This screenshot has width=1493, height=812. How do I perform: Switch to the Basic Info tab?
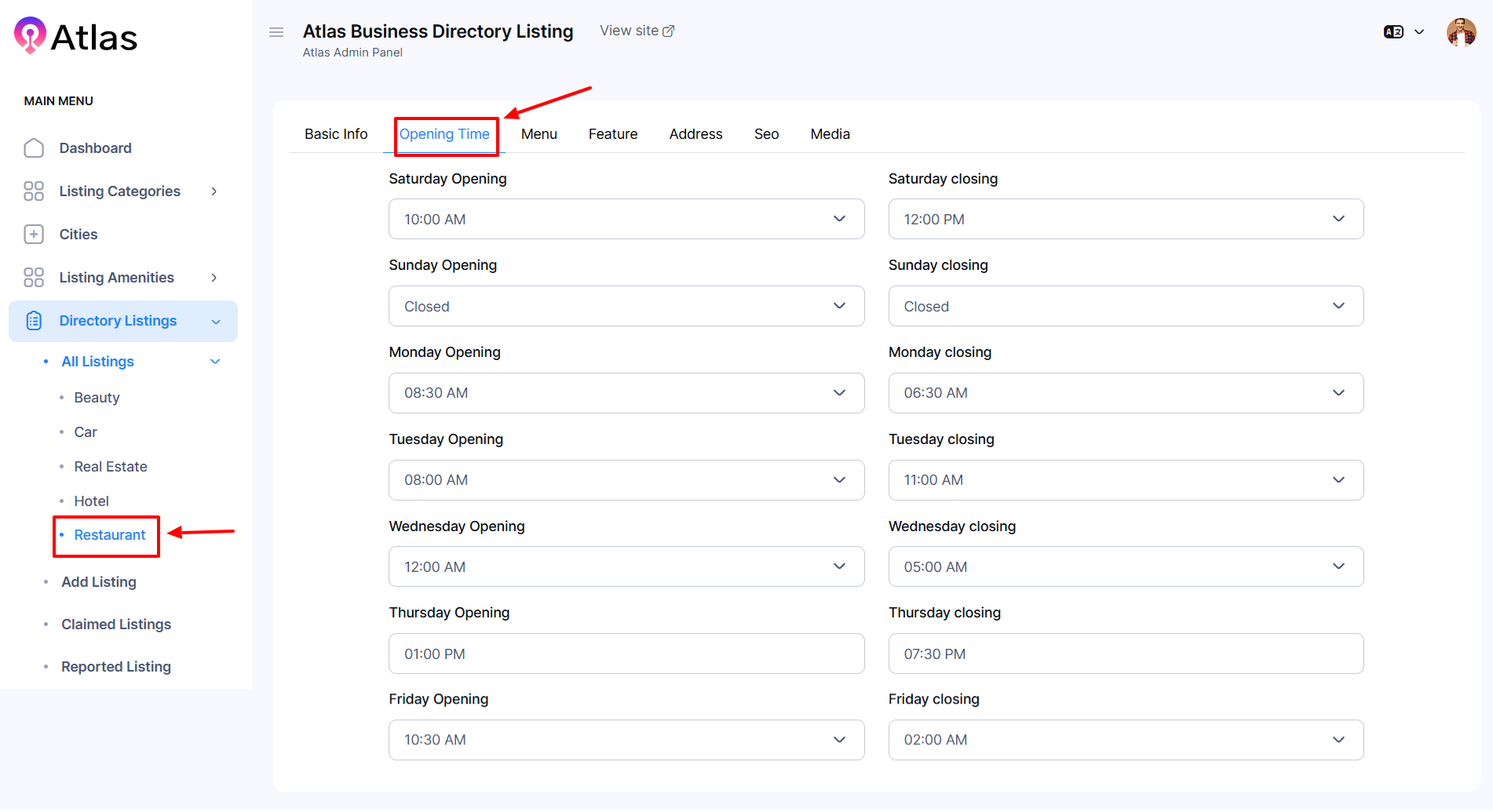[336, 134]
